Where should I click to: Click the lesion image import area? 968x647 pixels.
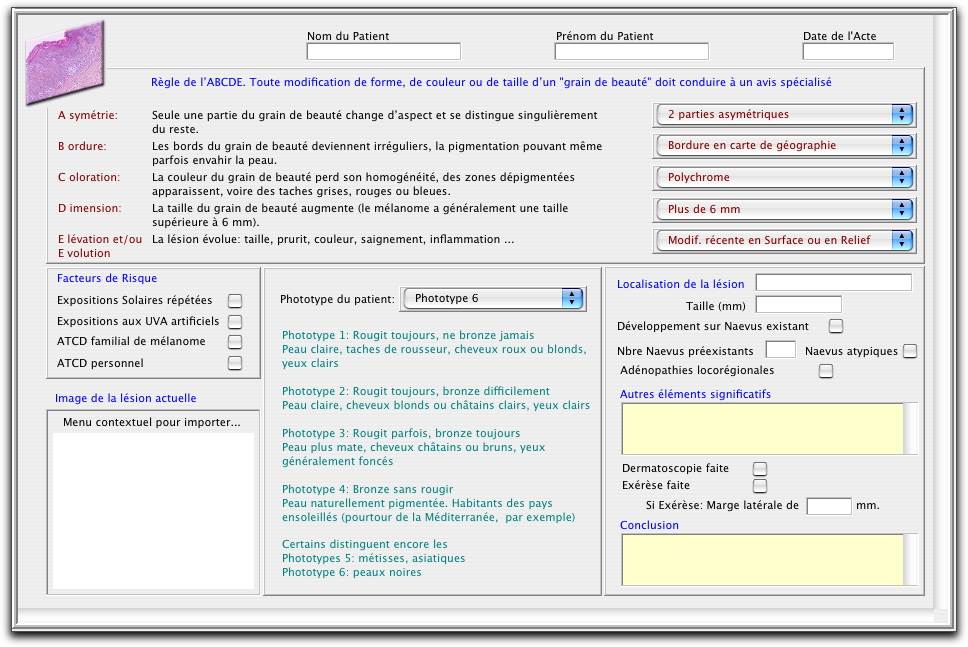153,509
